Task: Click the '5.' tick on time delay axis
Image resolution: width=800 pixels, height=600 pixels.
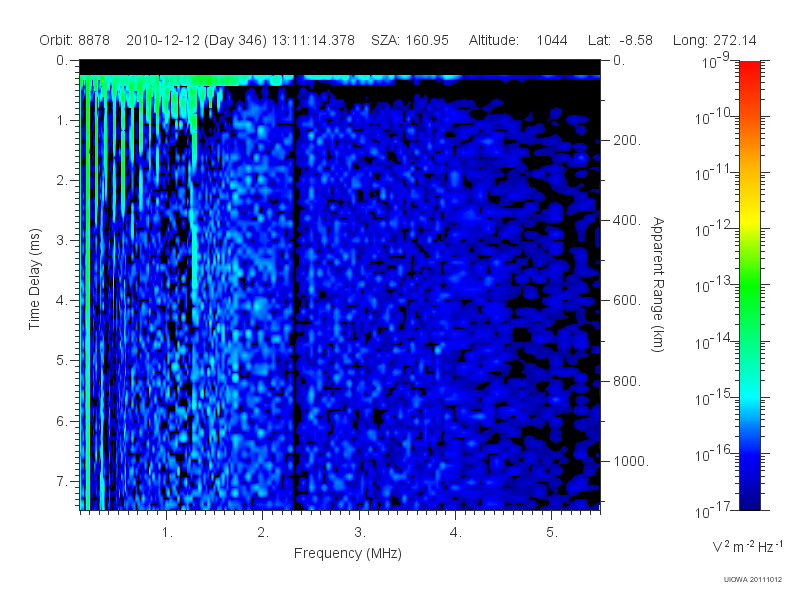Action: 62,361
